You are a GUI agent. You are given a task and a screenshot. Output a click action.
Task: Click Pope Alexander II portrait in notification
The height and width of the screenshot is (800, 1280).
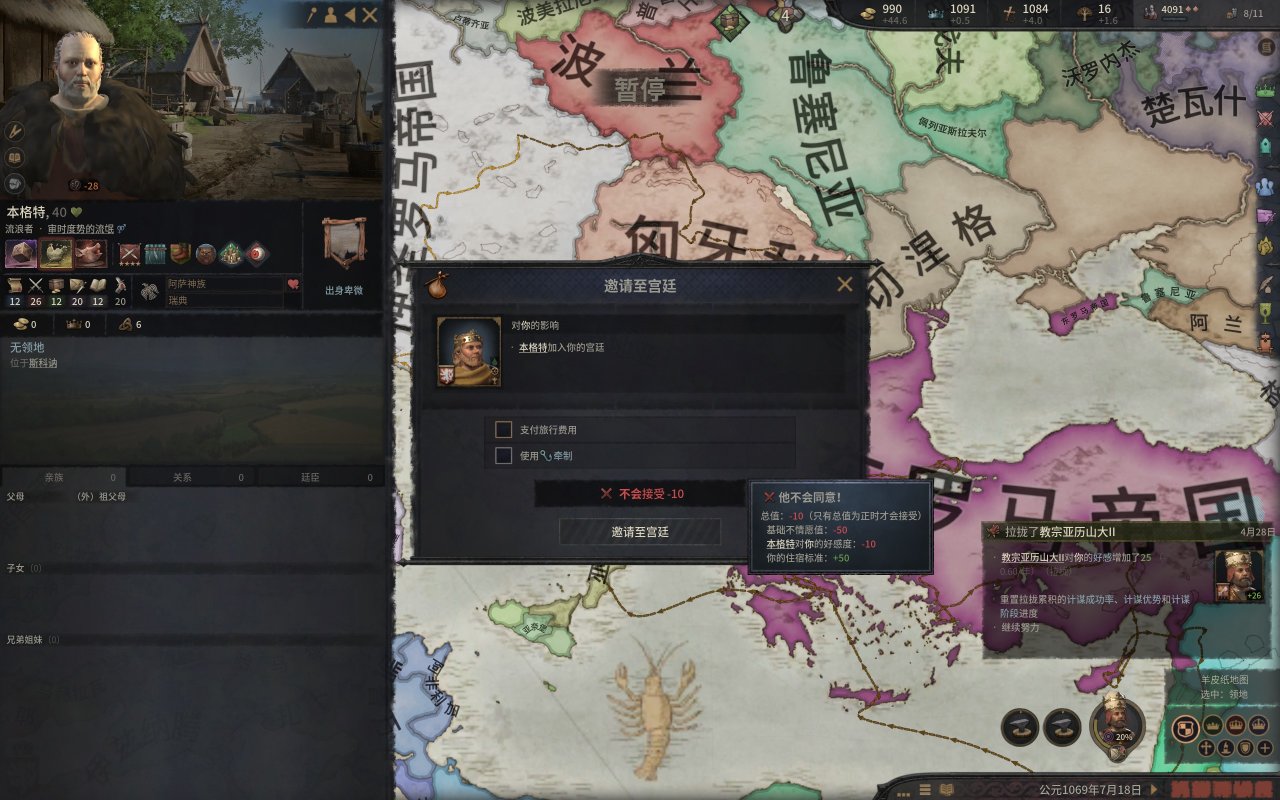pos(1238,576)
